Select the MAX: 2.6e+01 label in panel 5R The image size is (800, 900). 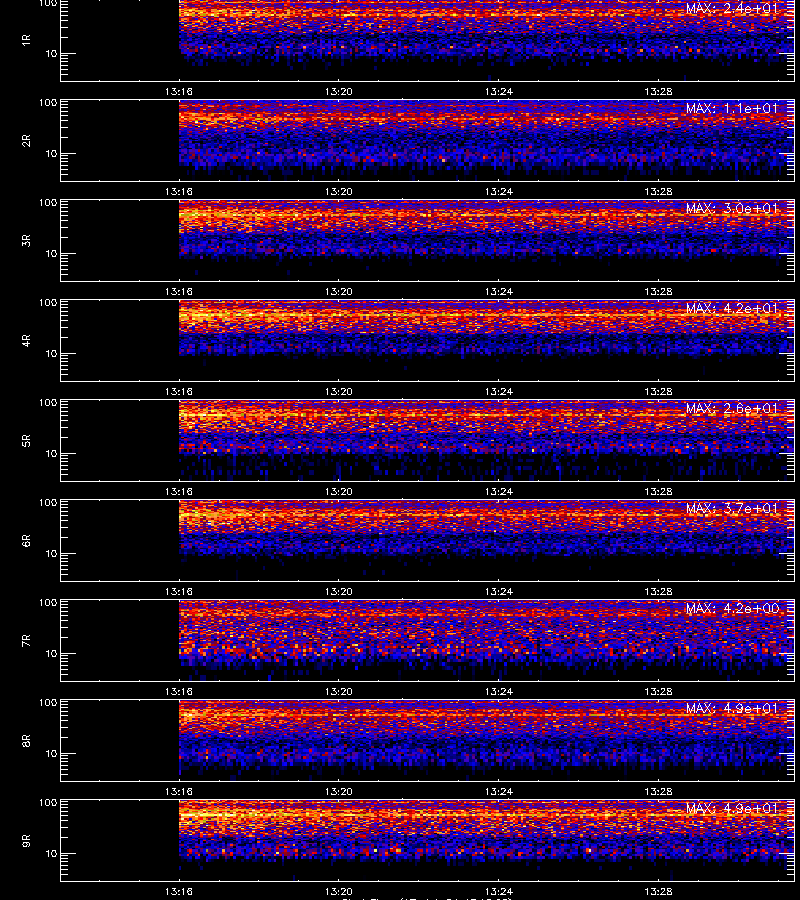click(x=732, y=409)
